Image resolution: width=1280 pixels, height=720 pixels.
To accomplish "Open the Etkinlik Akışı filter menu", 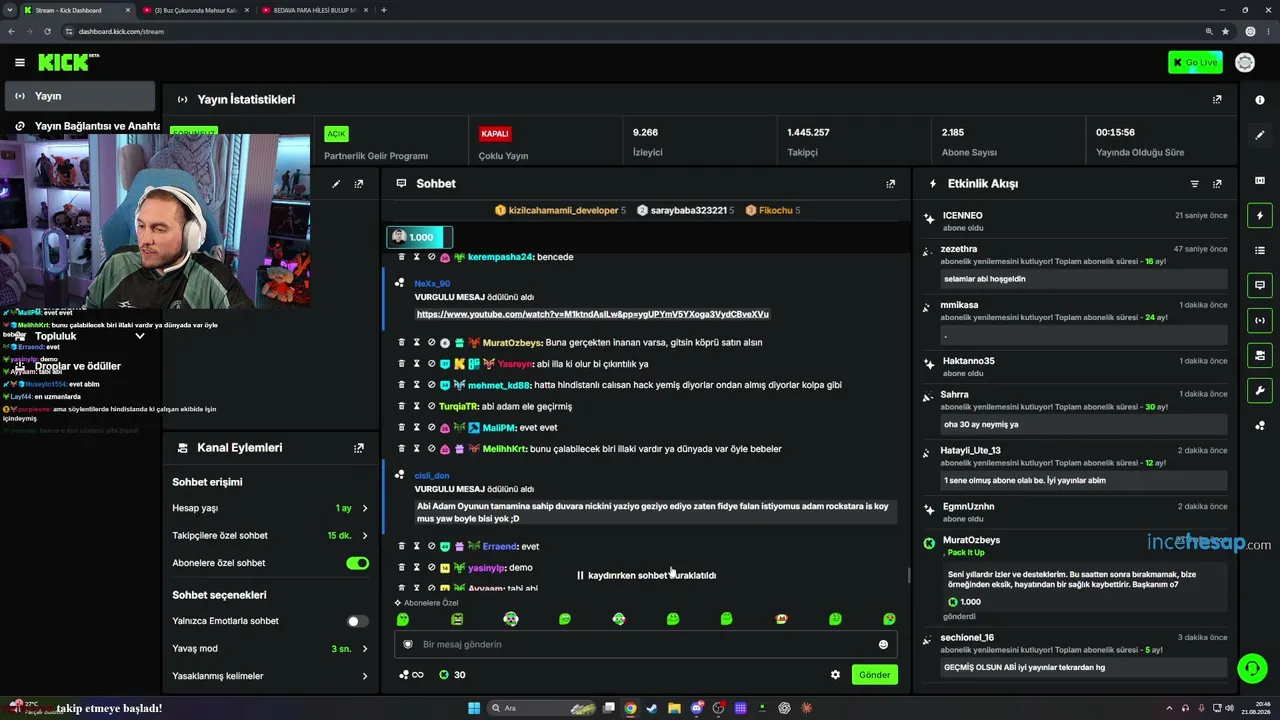I will 1194,184.
